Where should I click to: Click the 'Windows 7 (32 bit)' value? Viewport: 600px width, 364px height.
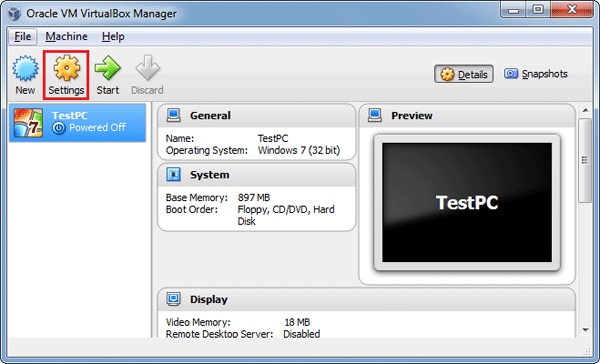pyautogui.click(x=299, y=150)
